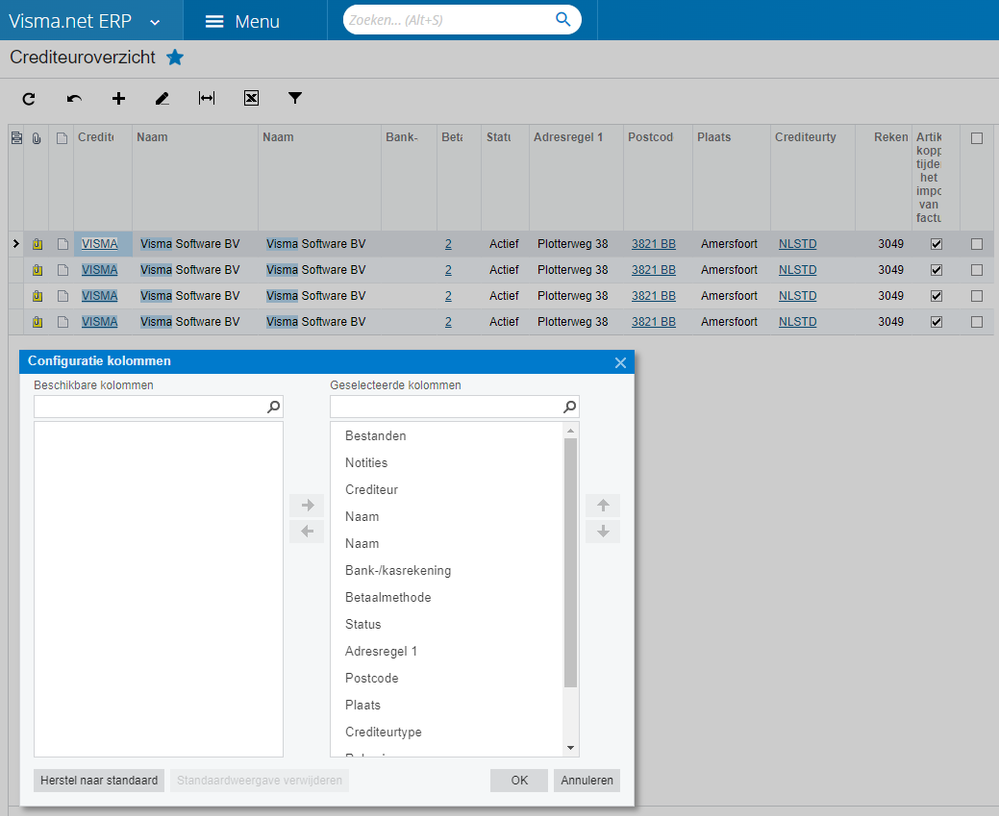
Task: Click the scroll-down arrow of the selected columns list
Action: pos(571,748)
